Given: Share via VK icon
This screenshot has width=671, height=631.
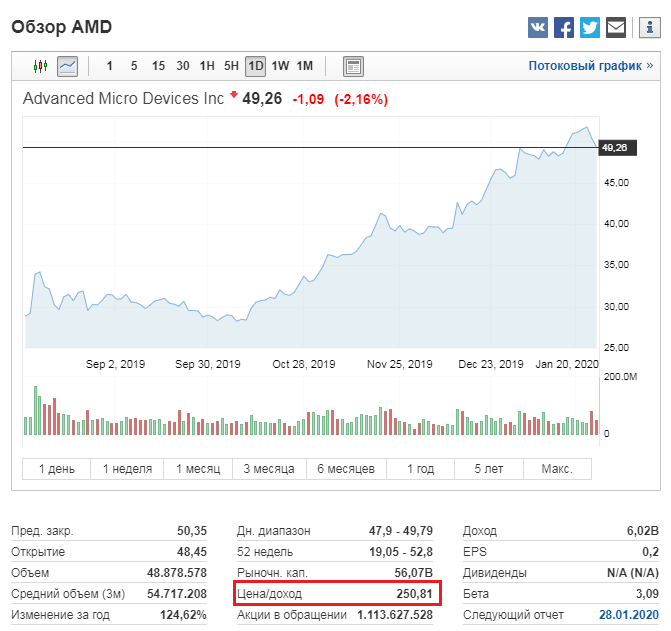Looking at the screenshot, I should pos(538,28).
